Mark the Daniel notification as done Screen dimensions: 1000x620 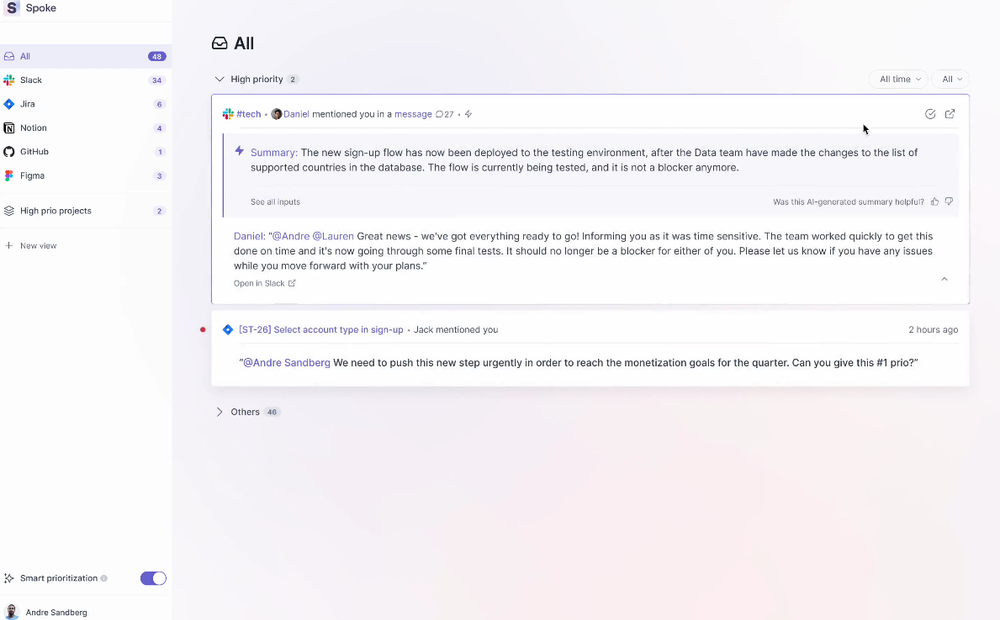tap(930, 113)
